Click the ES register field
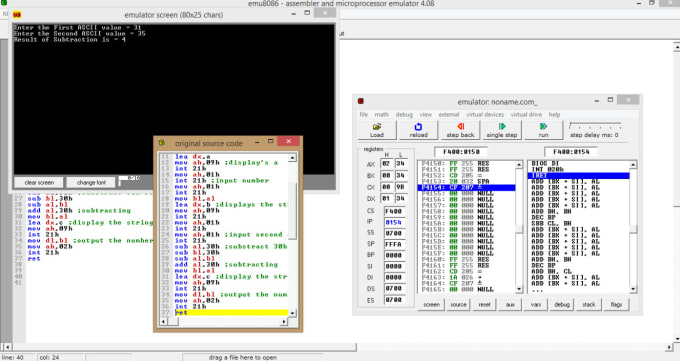680x361 pixels. pos(394,300)
